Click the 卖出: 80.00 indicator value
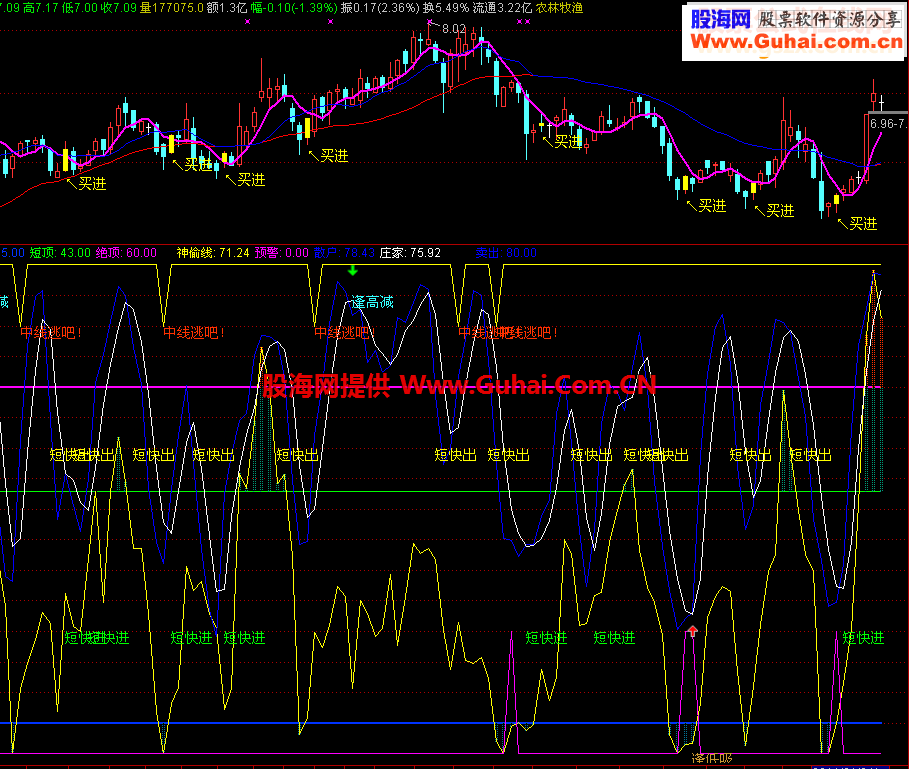The height and width of the screenshot is (769, 909). (x=506, y=253)
